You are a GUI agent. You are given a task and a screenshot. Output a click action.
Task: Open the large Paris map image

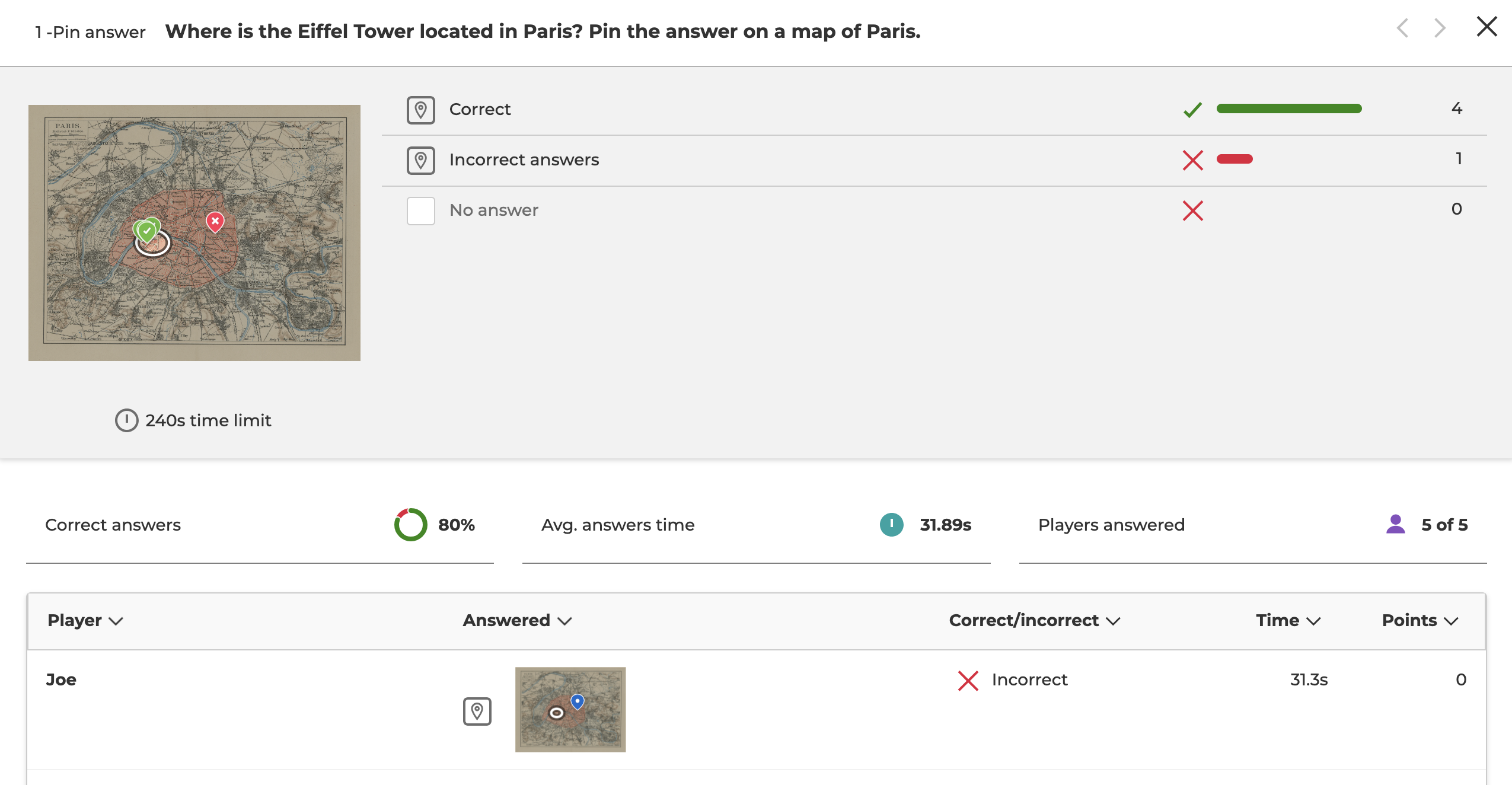pyautogui.click(x=194, y=232)
